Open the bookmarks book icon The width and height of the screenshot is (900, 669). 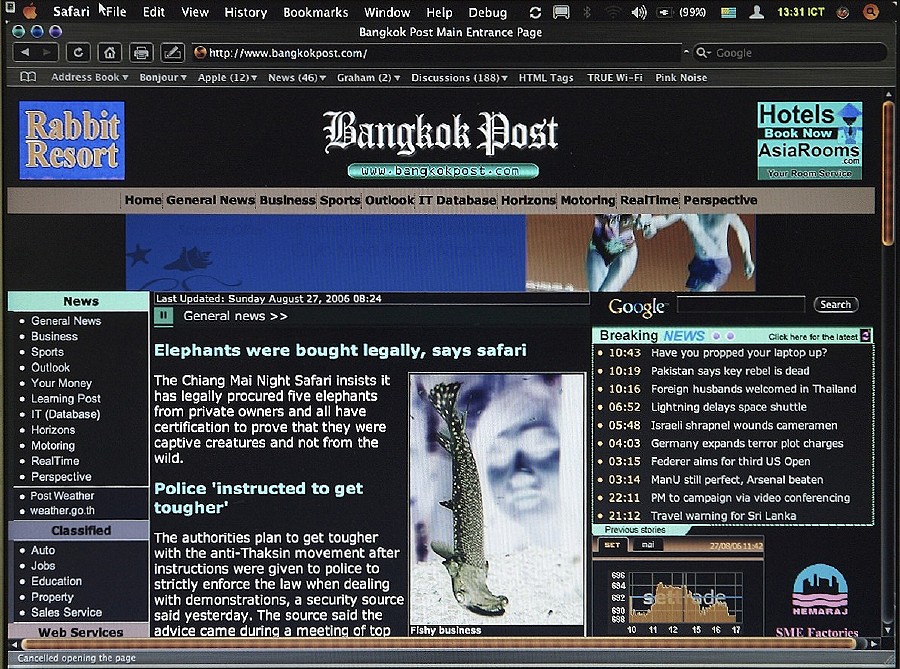click(28, 77)
